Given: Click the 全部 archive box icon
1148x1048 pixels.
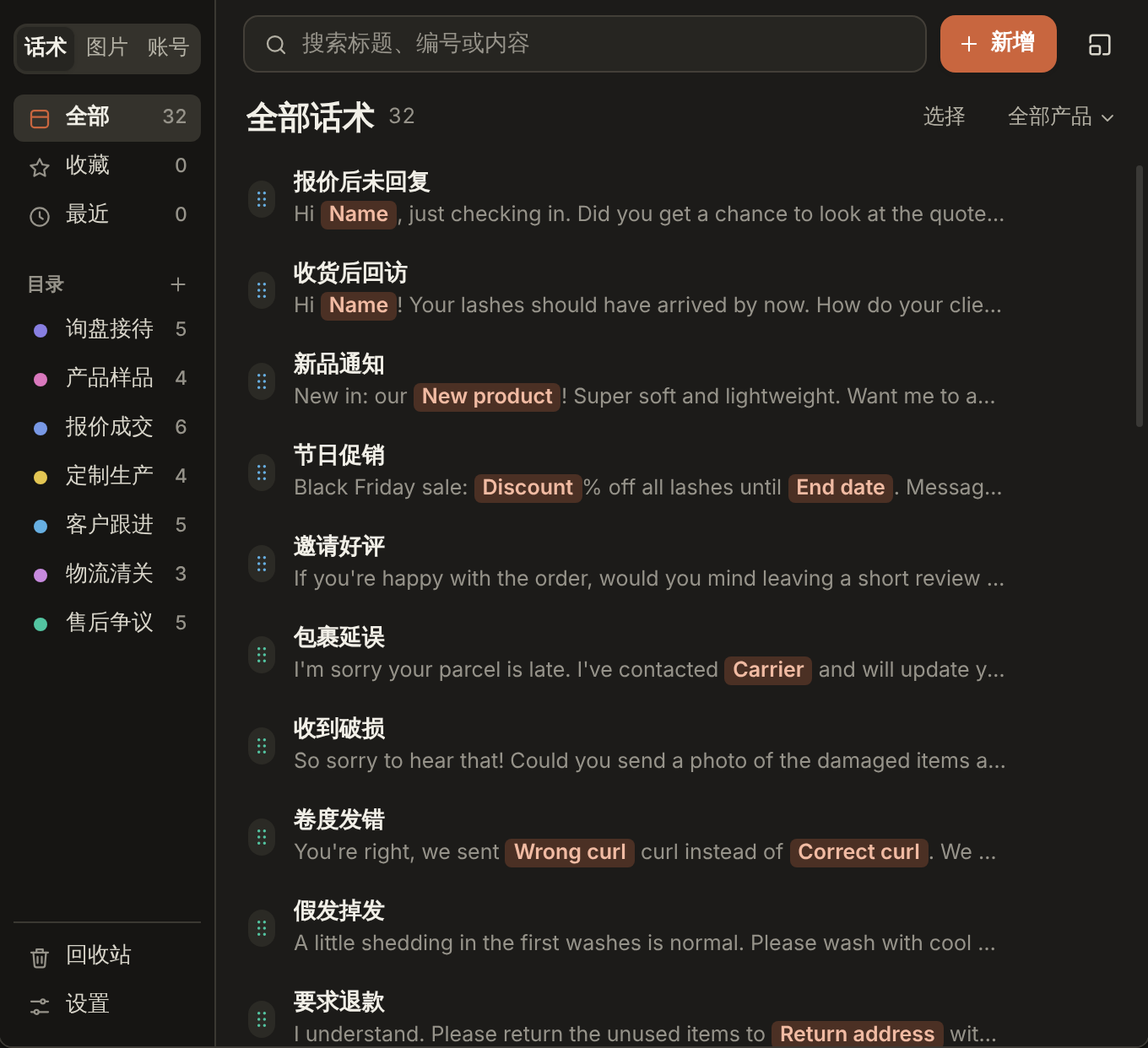Looking at the screenshot, I should pos(40,118).
